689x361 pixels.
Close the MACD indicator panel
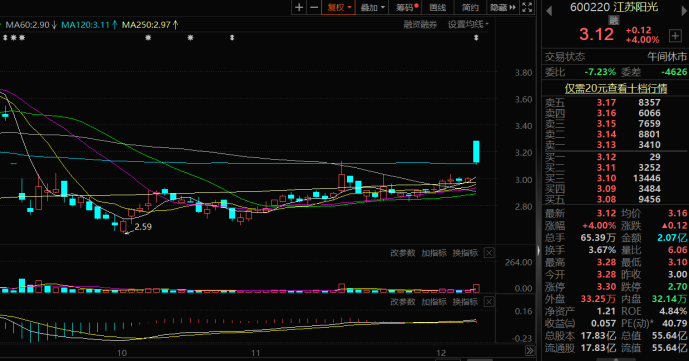(489, 302)
